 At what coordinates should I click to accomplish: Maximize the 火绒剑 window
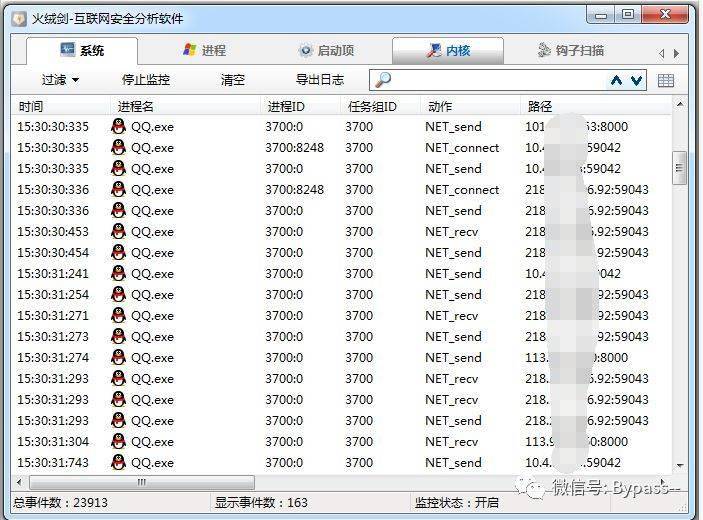coord(628,15)
